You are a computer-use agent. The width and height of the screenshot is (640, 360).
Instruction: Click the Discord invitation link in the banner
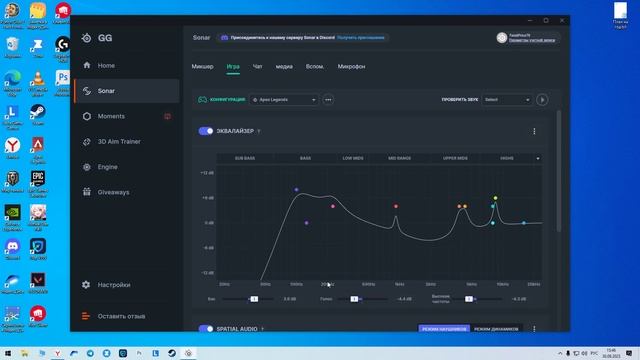pyautogui.click(x=361, y=38)
